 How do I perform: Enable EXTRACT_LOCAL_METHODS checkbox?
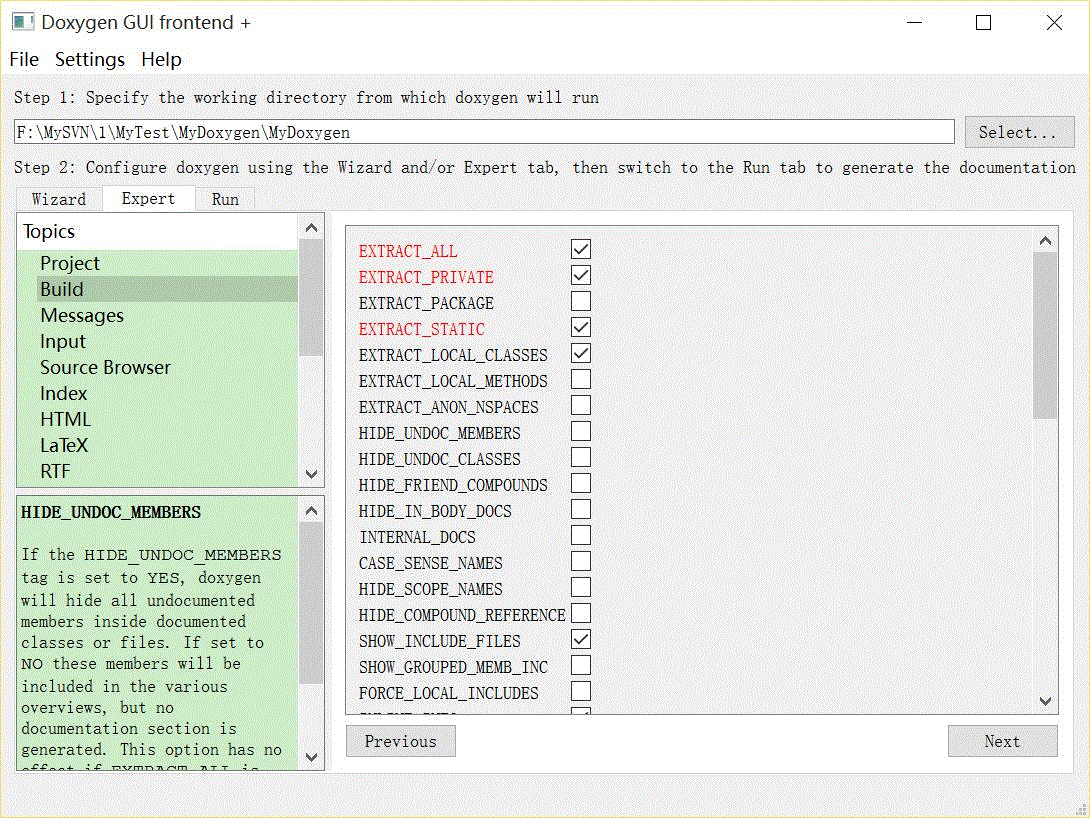tap(581, 379)
